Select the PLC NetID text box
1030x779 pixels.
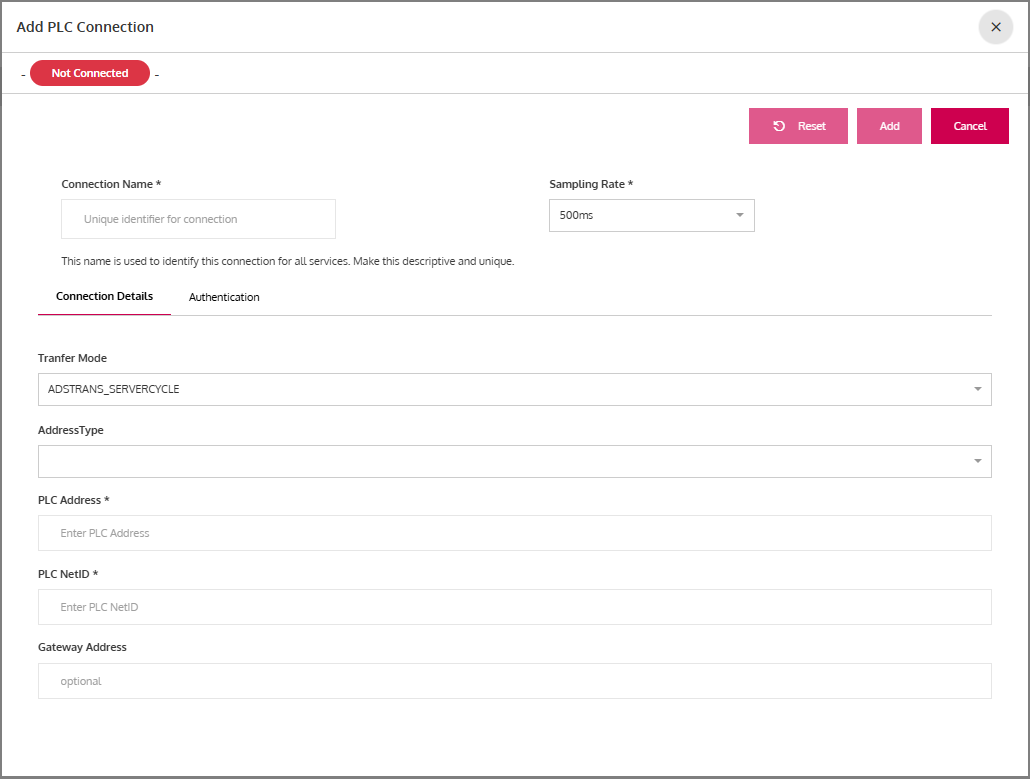[x=514, y=607]
